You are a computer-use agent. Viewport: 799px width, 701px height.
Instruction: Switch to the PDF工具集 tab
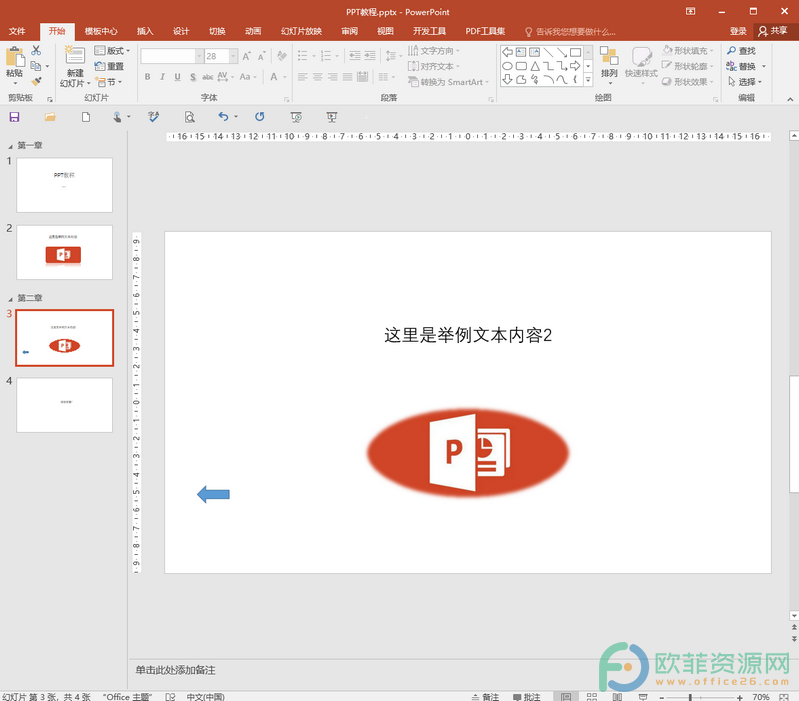click(485, 31)
